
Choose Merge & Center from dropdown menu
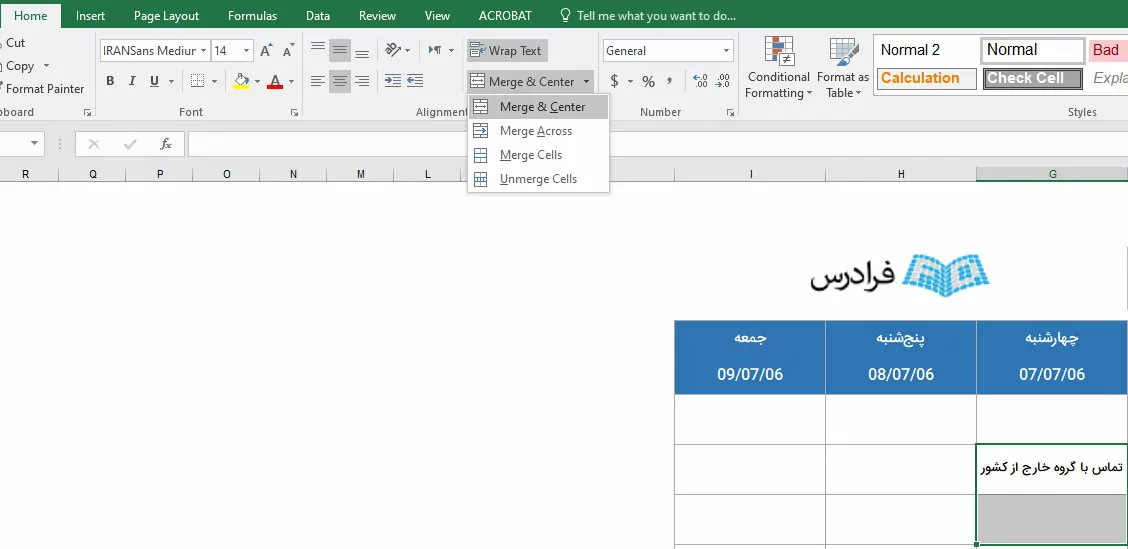538,107
